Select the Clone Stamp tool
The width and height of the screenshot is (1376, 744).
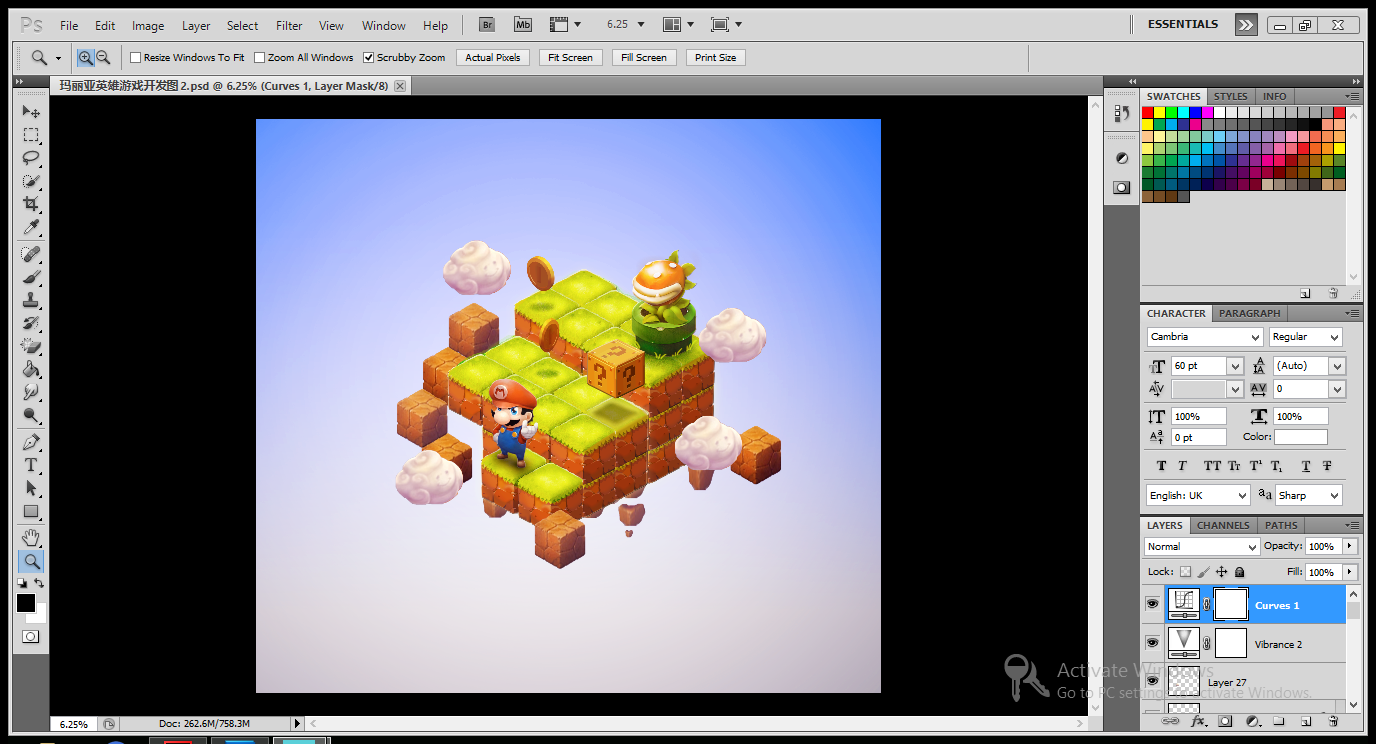pyautogui.click(x=31, y=300)
